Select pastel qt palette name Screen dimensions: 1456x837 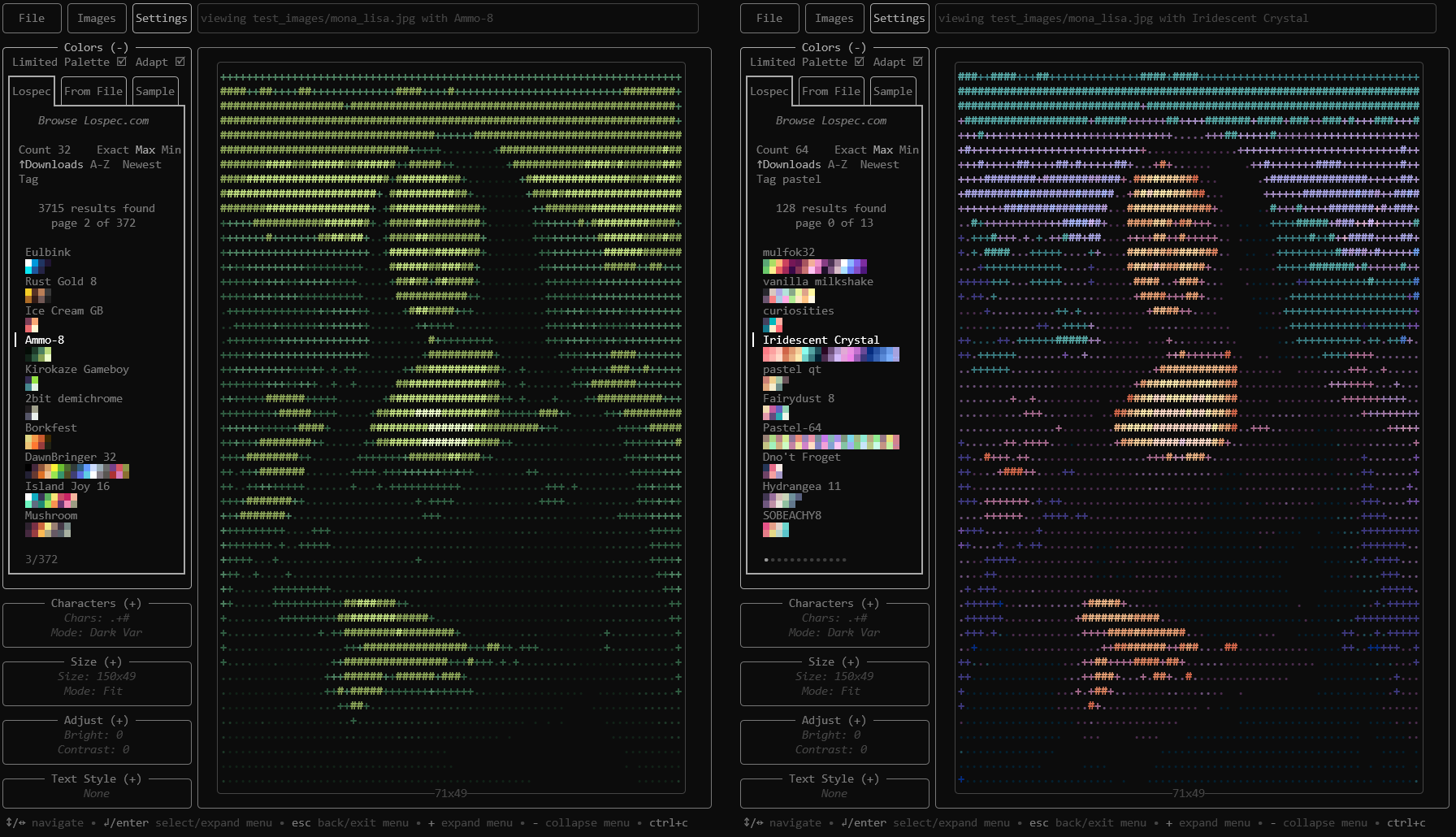[x=792, y=369]
